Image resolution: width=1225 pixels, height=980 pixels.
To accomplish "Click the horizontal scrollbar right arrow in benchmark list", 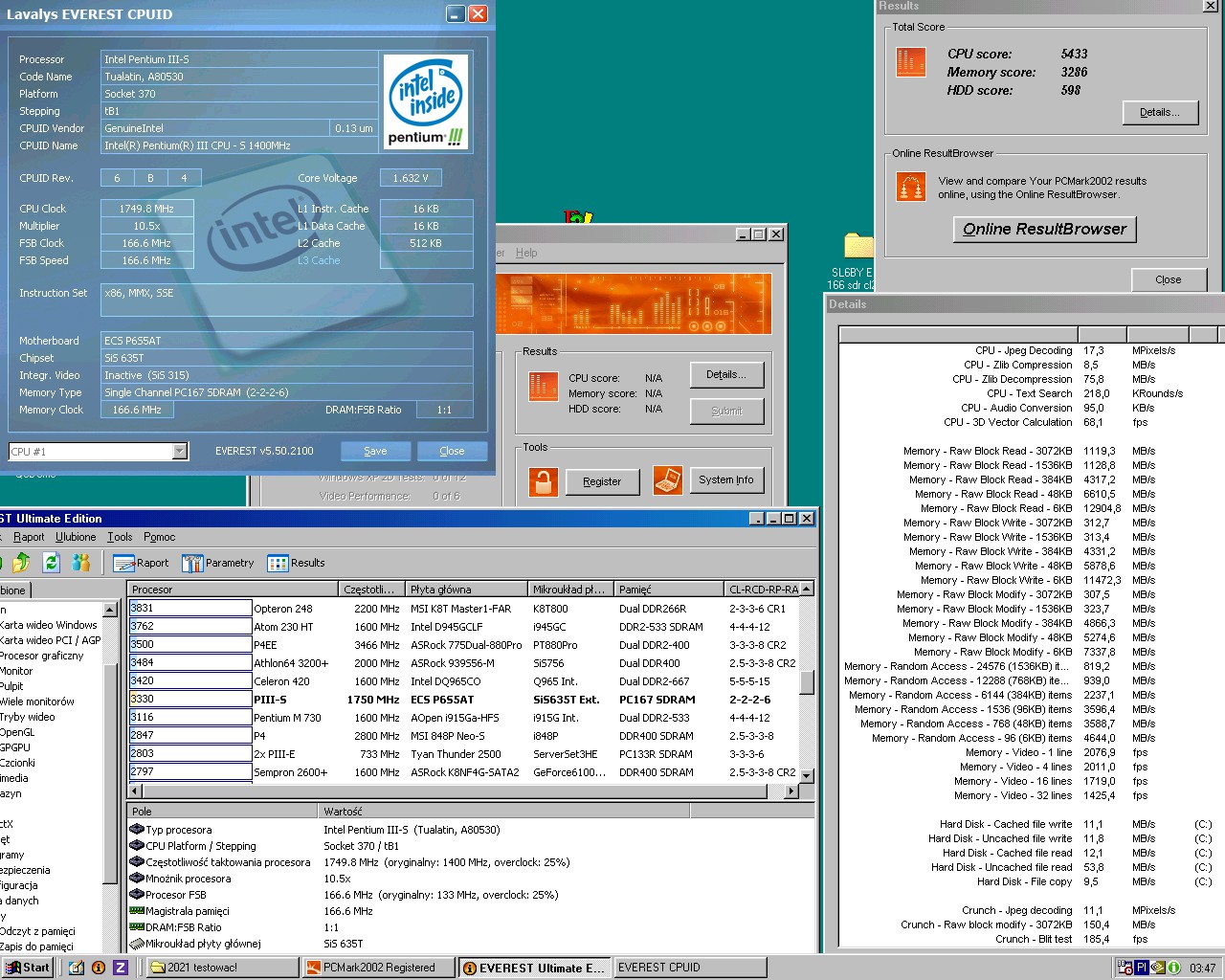I will point(791,791).
